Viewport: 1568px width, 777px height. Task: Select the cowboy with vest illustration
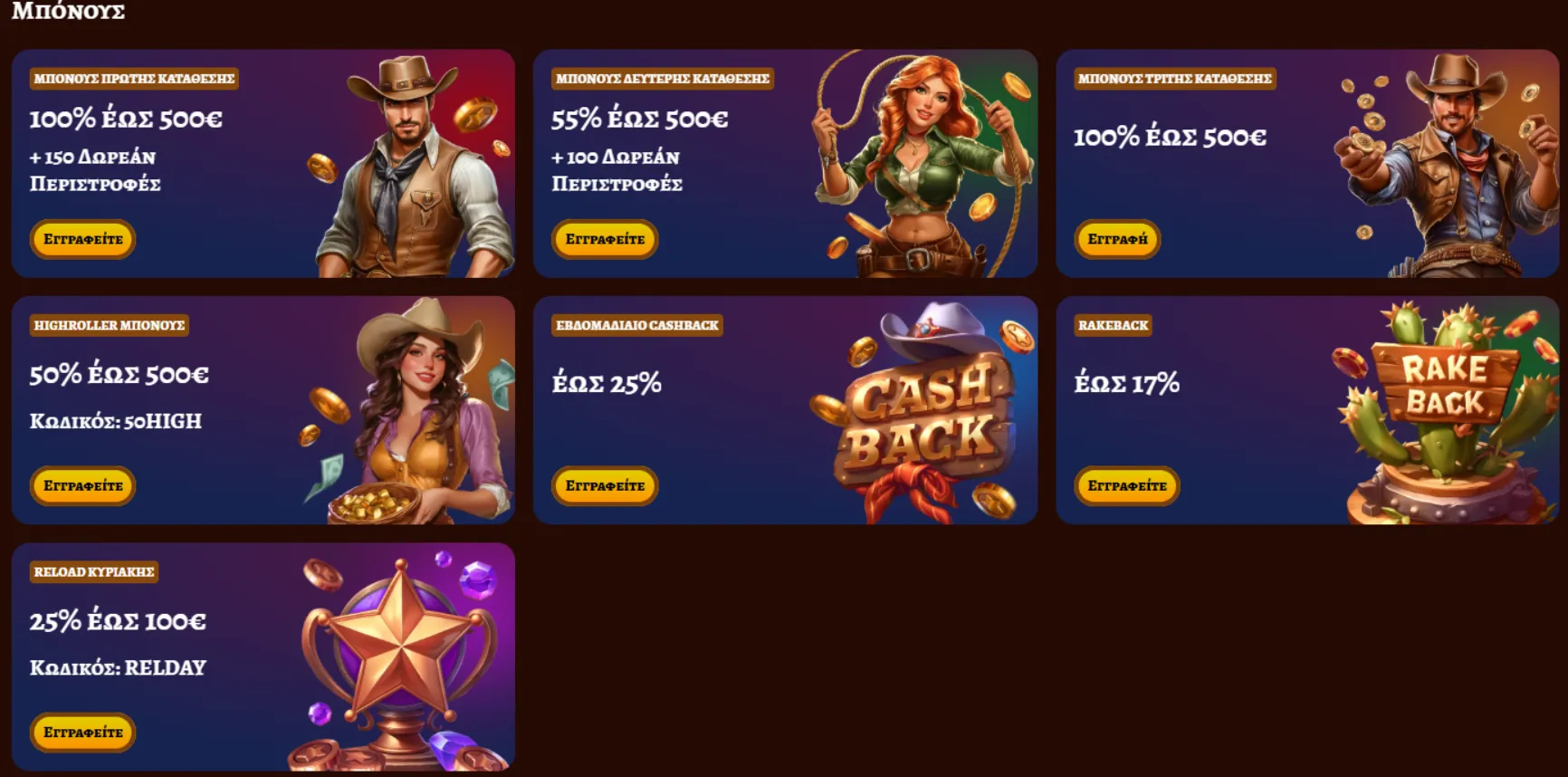point(412,166)
